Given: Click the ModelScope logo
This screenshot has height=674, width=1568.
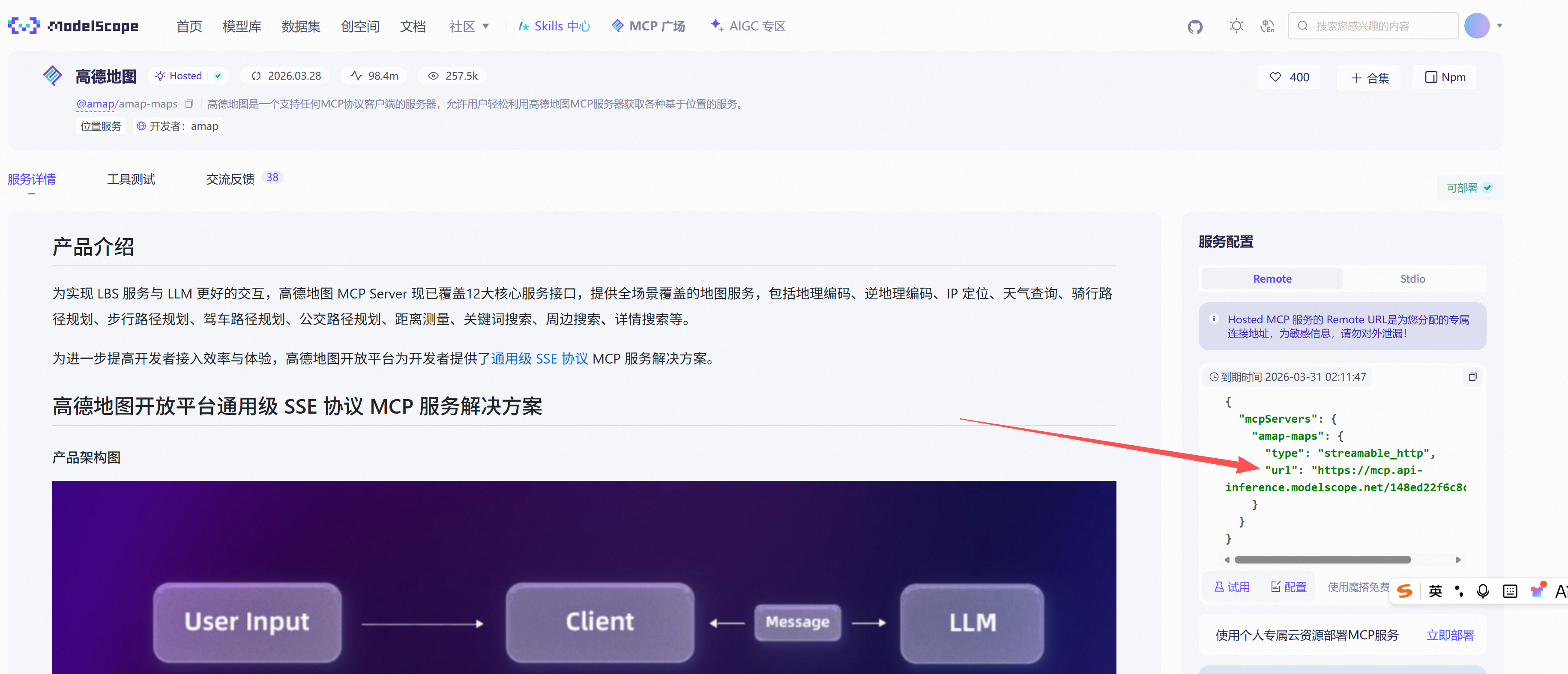Looking at the screenshot, I should pyautogui.click(x=73, y=26).
